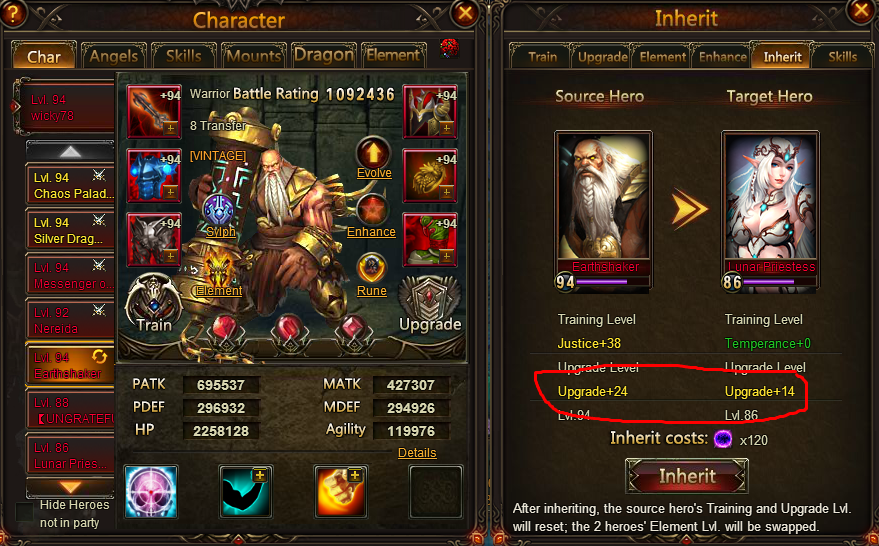Expand hero list with down arrow
The width and height of the screenshot is (879, 546).
pyautogui.click(x=70, y=487)
